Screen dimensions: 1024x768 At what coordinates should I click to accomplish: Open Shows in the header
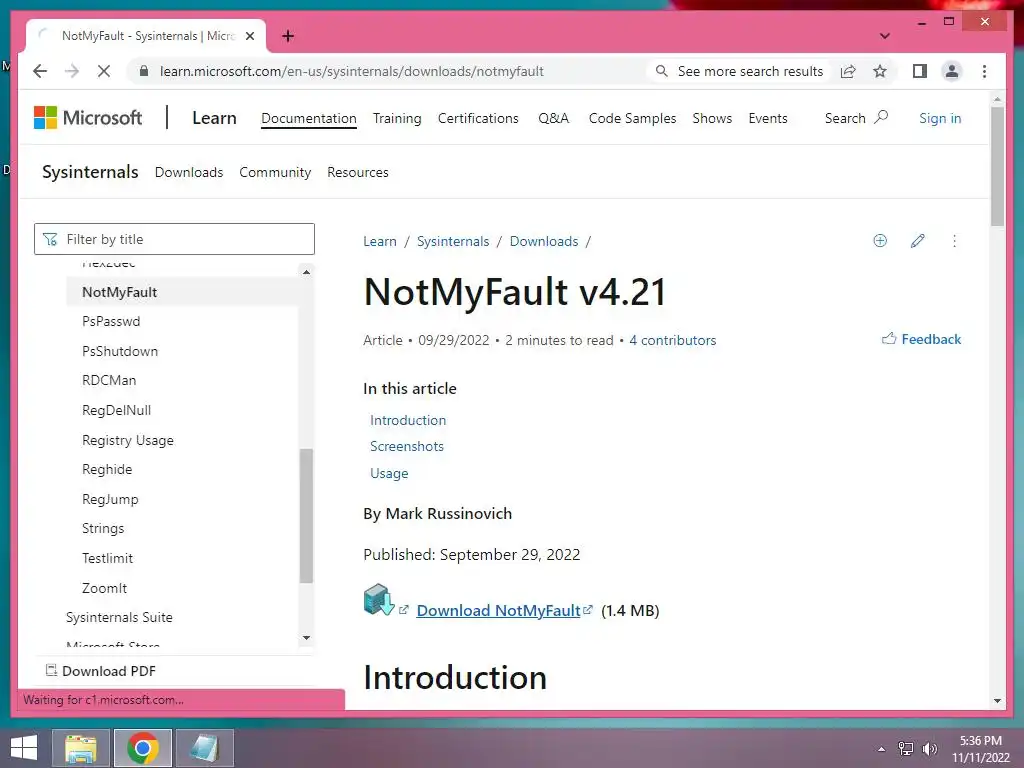(712, 118)
